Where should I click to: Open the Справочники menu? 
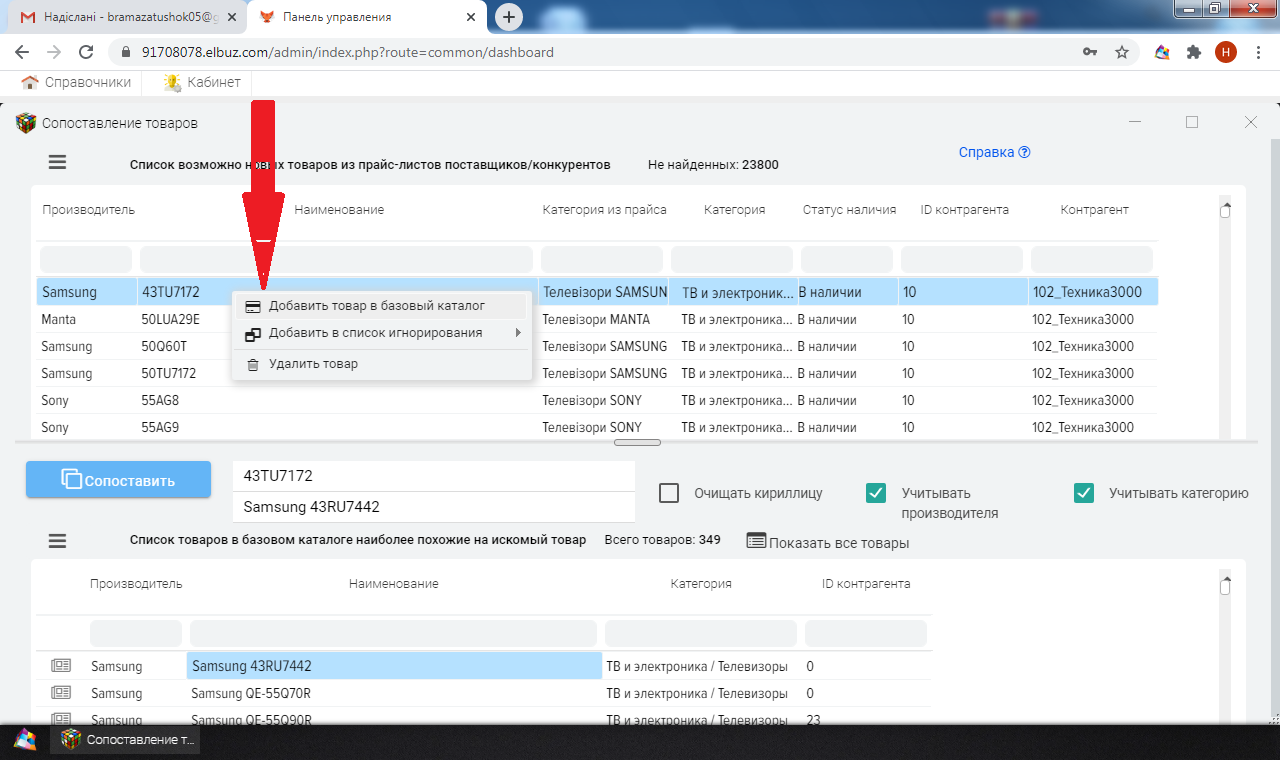pos(77,82)
